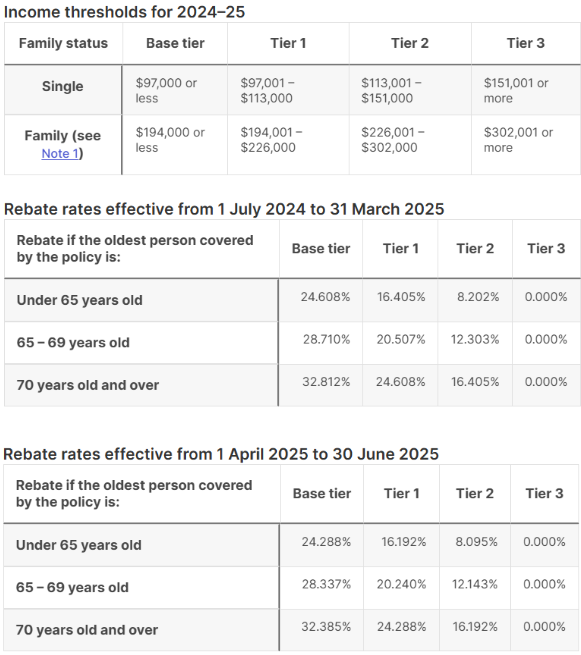Click the heading for rates from 1 April 2025
The image size is (581, 655).
click(x=221, y=454)
